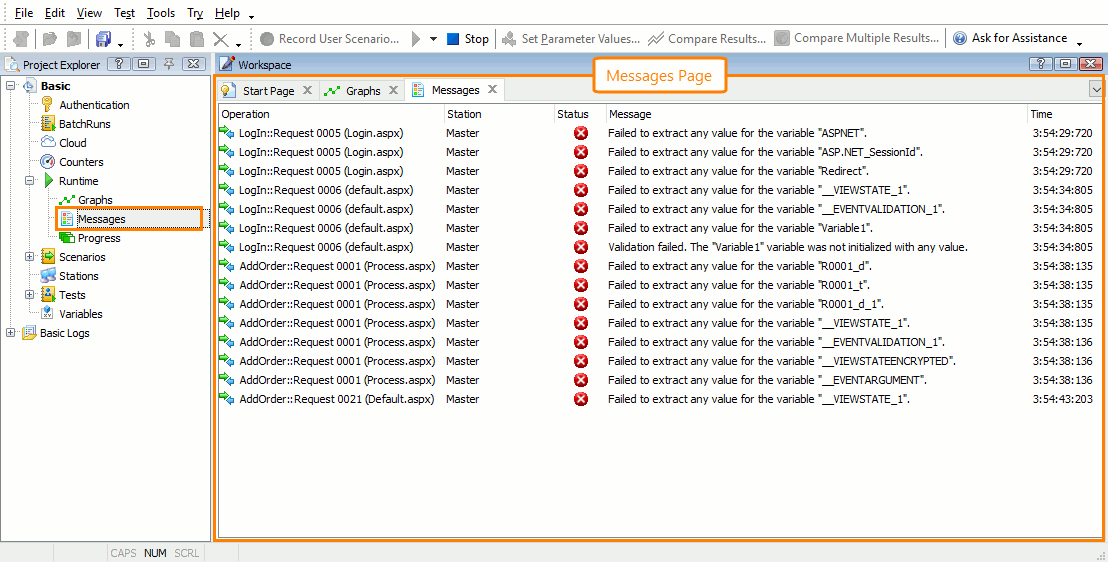The height and width of the screenshot is (562, 1108).
Task: Click the Project Explorer pin icon
Action: point(169,64)
